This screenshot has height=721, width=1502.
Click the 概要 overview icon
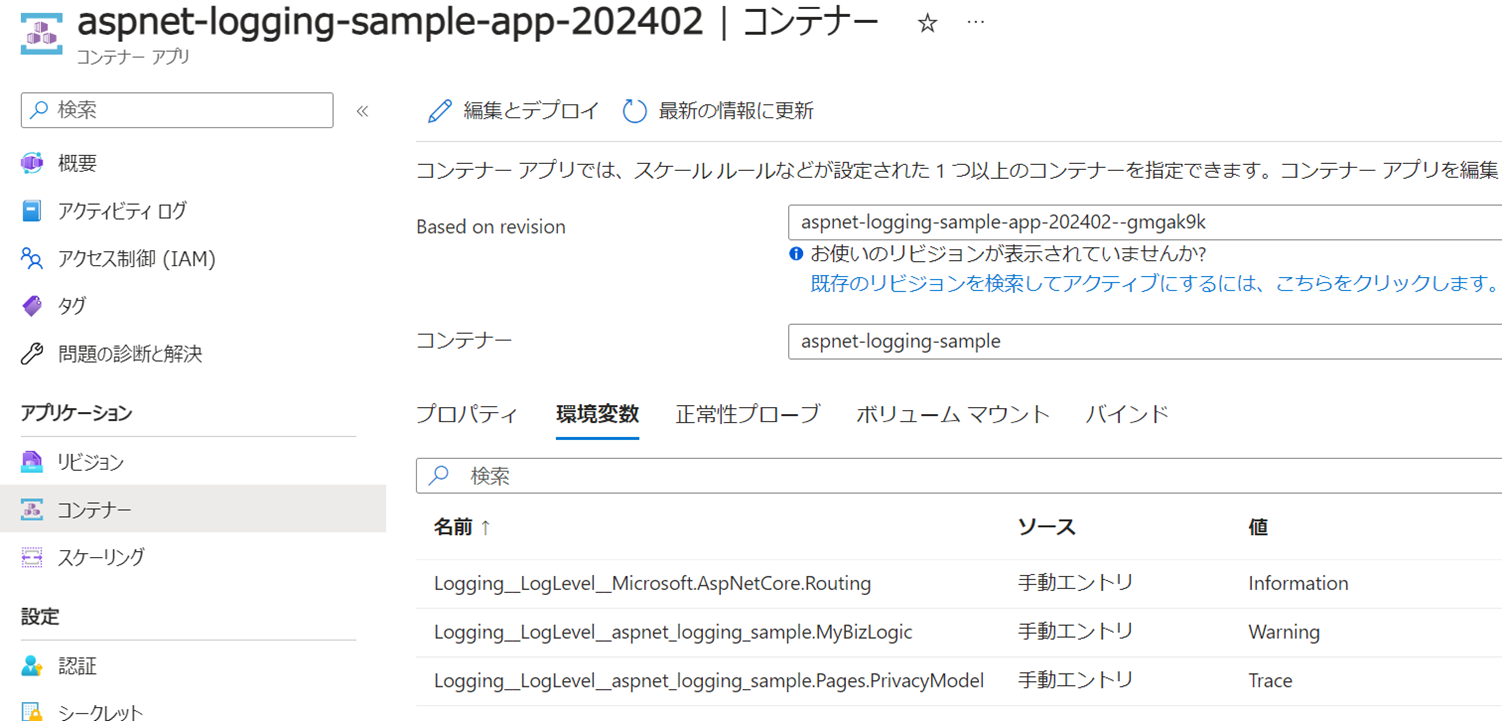32,164
